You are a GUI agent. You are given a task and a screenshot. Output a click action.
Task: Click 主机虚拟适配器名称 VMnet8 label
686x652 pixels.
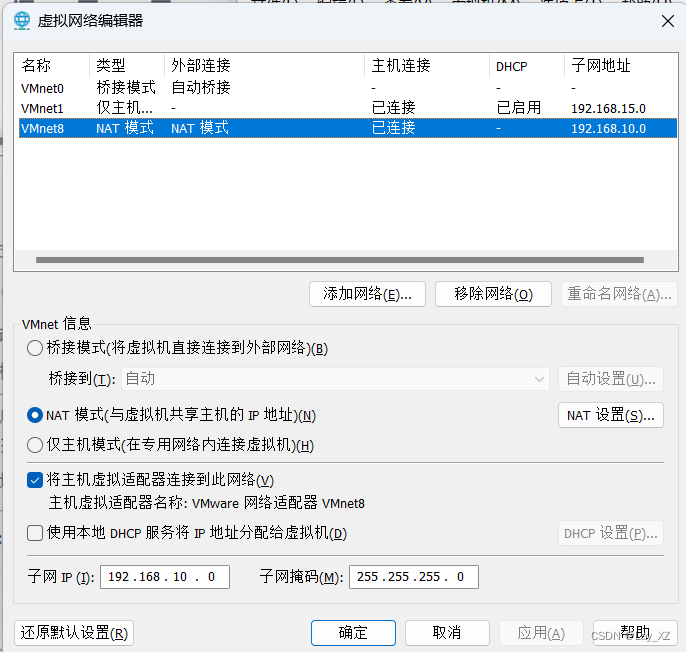pyautogui.click(x=206, y=503)
